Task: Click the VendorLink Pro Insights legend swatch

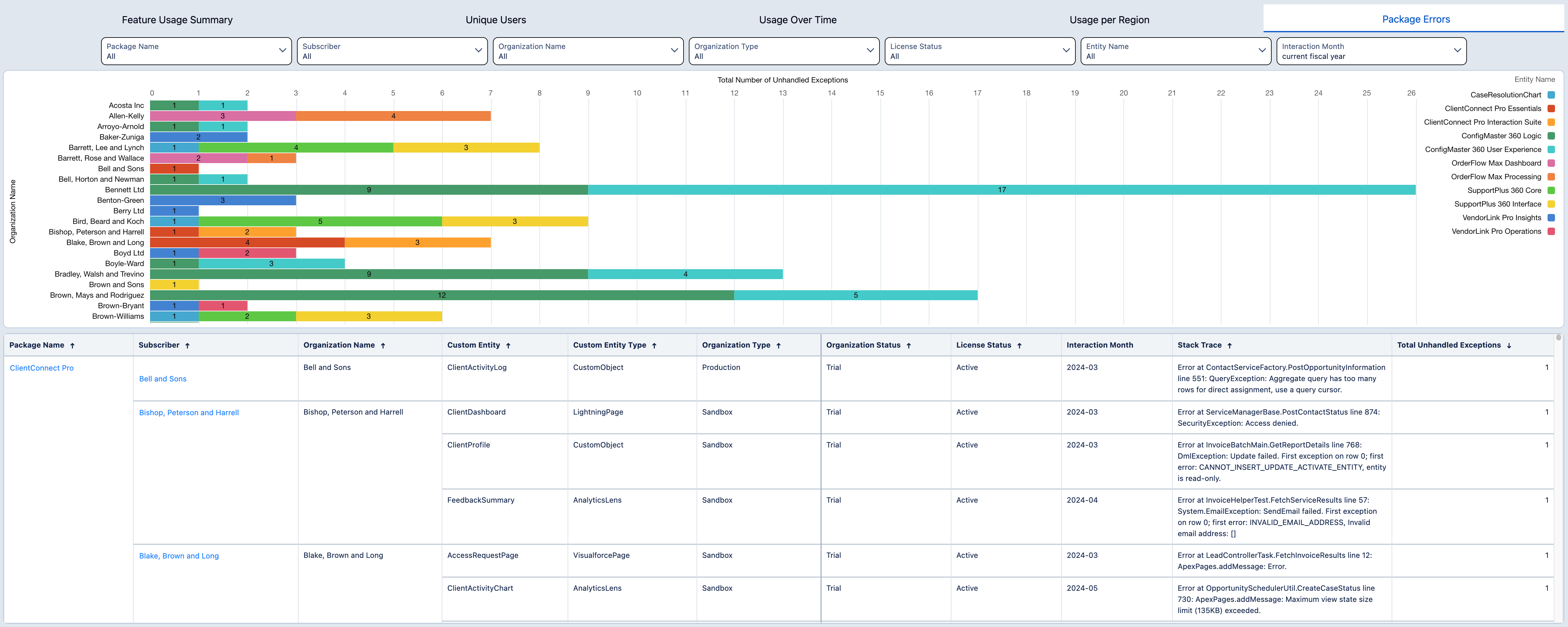Action: click(1551, 218)
